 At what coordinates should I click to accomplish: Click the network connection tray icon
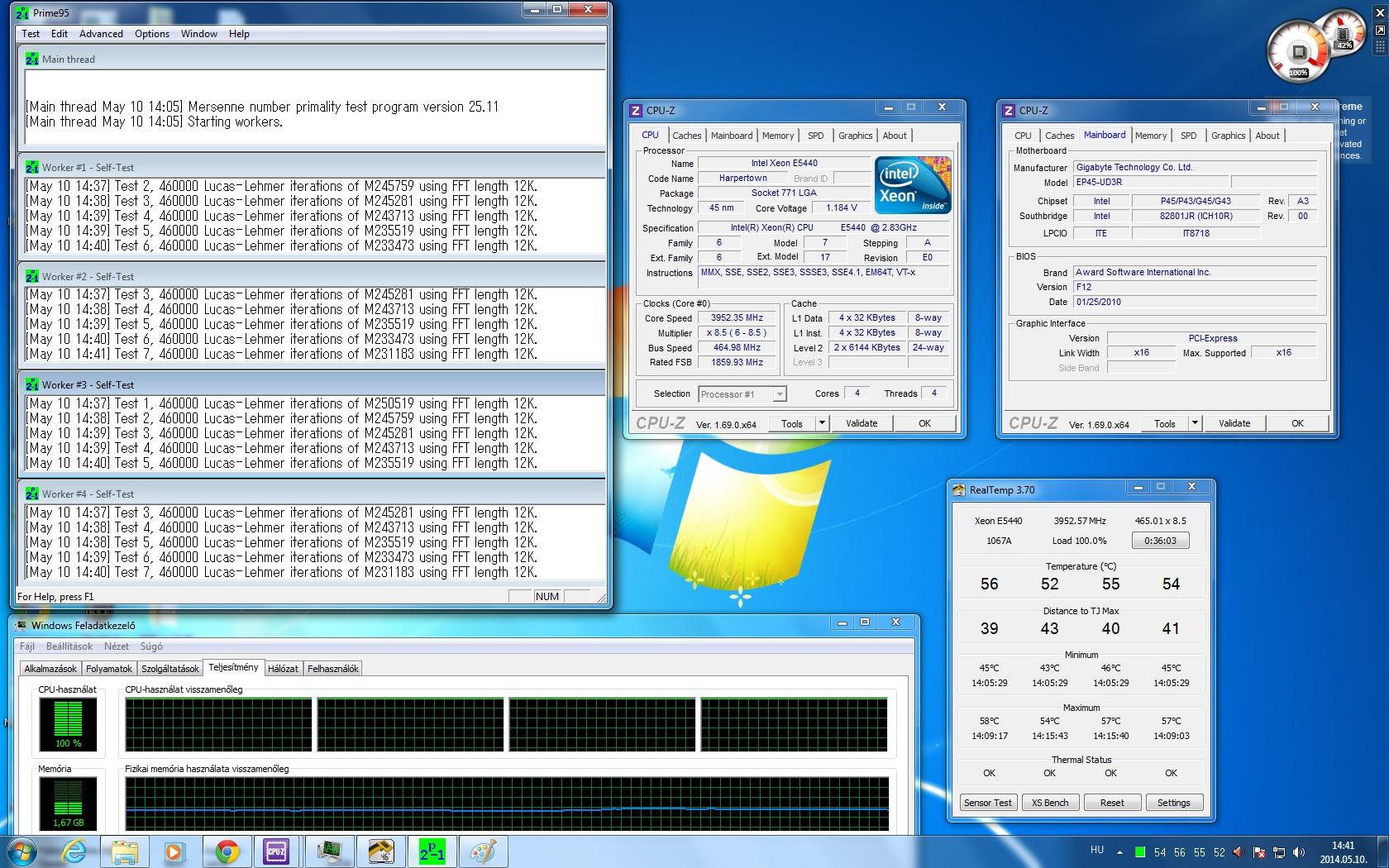point(1279,852)
